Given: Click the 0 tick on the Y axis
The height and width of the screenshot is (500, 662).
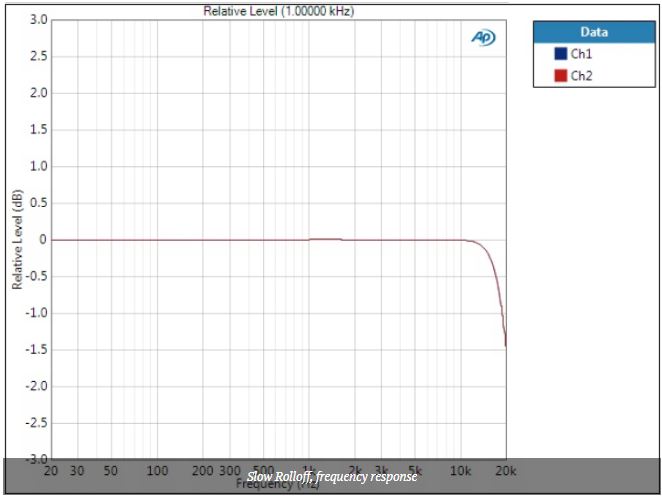Looking at the screenshot, I should pos(43,240).
